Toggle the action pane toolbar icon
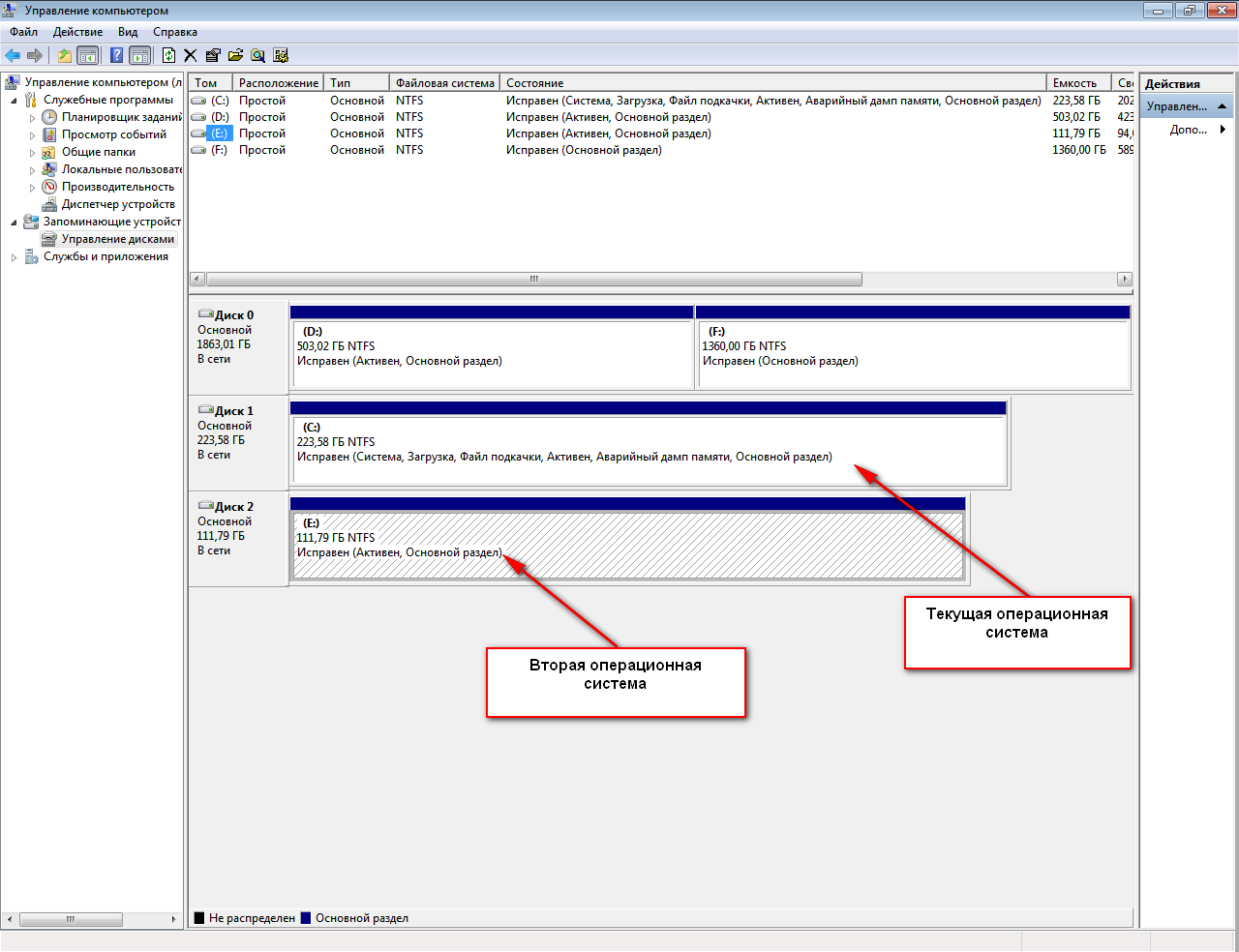This screenshot has height=952, width=1239. (140, 55)
